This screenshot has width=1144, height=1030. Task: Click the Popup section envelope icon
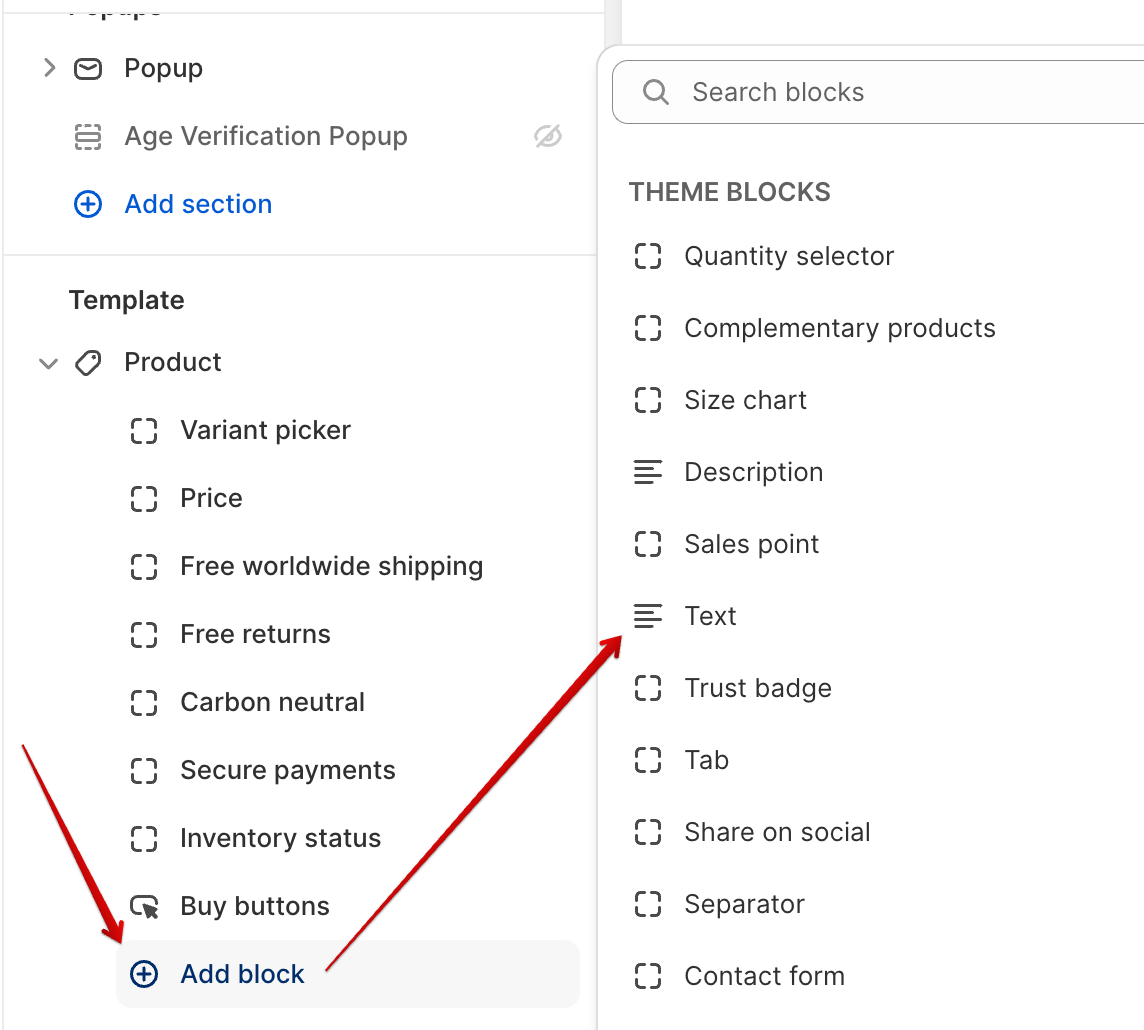(88, 69)
